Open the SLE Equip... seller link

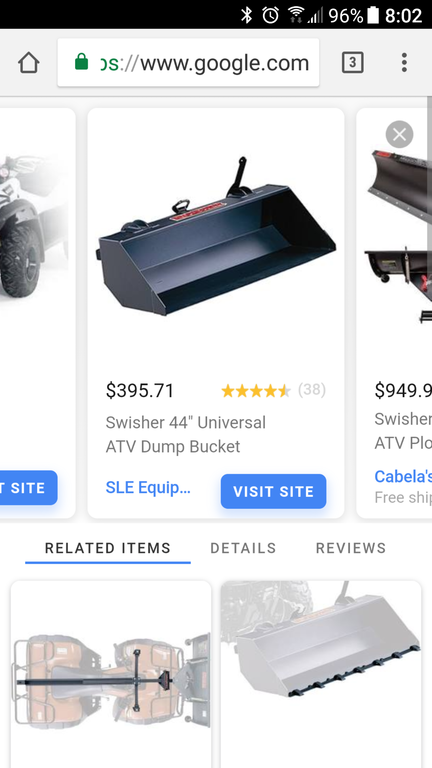(x=148, y=487)
